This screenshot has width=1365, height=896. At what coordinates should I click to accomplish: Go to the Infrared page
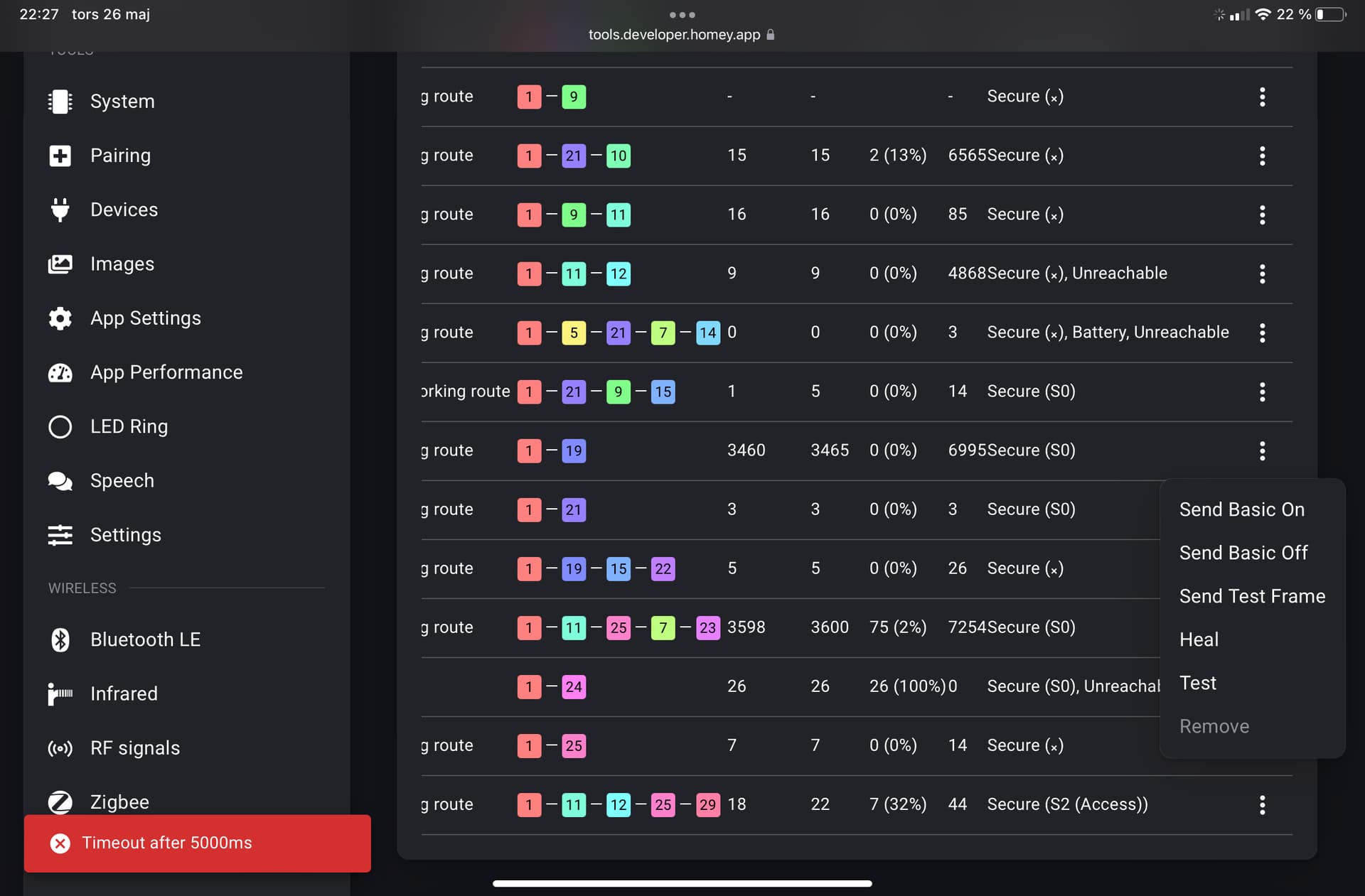pos(124,693)
